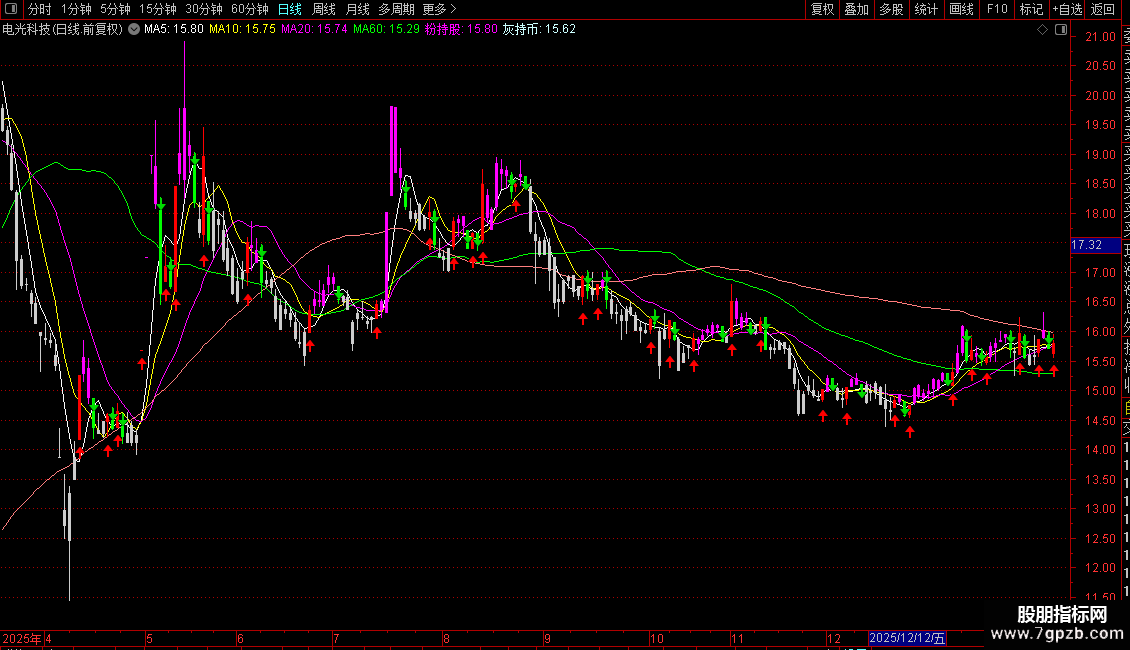Click the 21.00 price axis label

coord(1100,37)
